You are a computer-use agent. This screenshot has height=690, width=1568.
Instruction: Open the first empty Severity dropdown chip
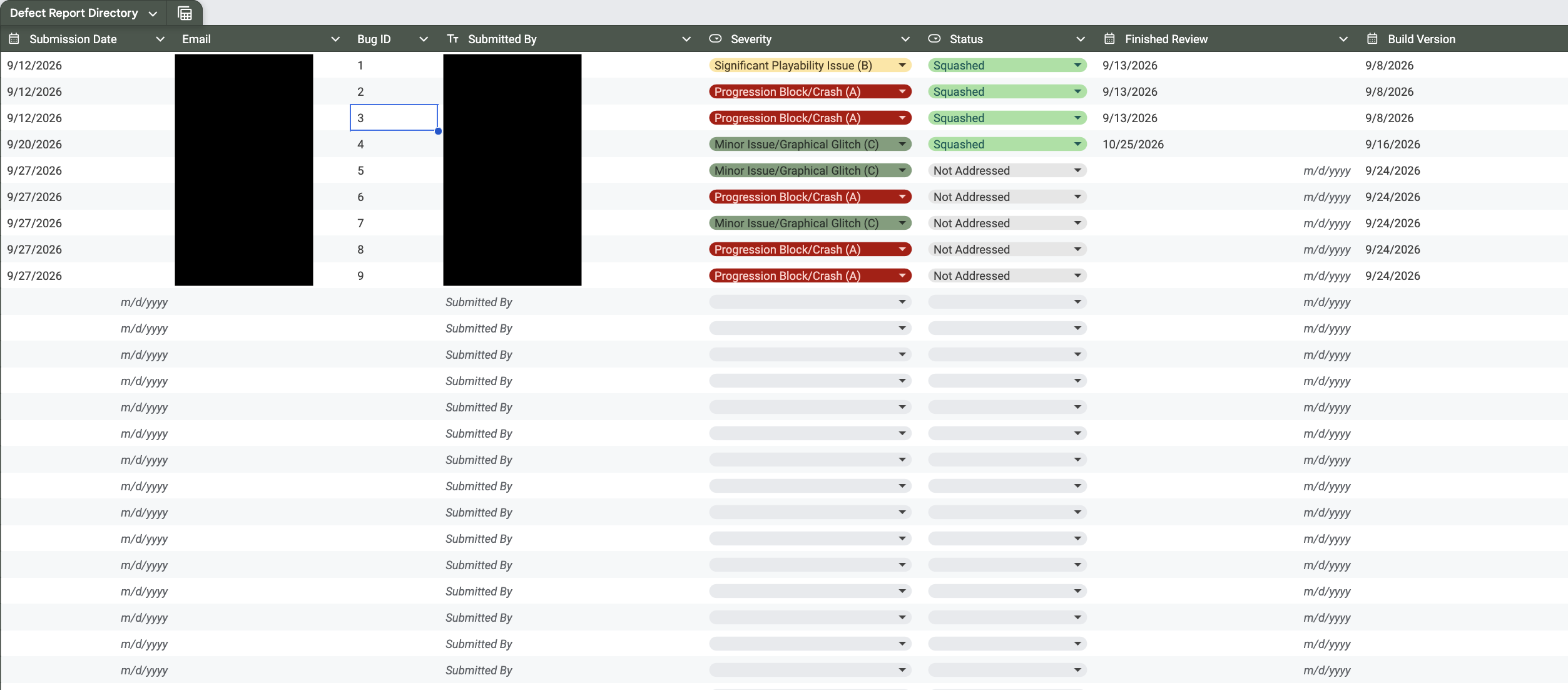810,302
